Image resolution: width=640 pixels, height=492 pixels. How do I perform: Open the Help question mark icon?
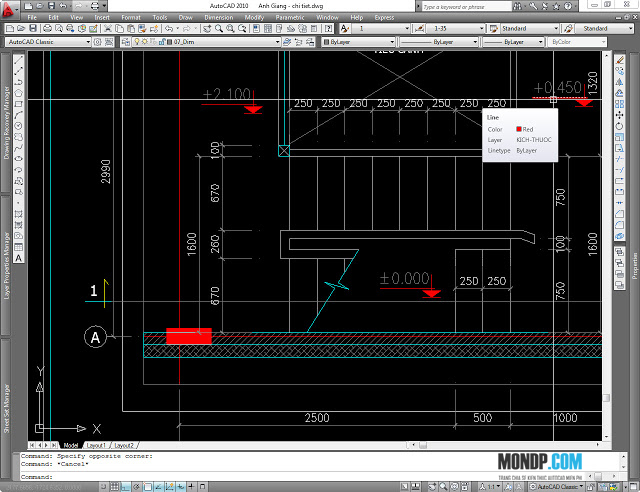[329, 29]
